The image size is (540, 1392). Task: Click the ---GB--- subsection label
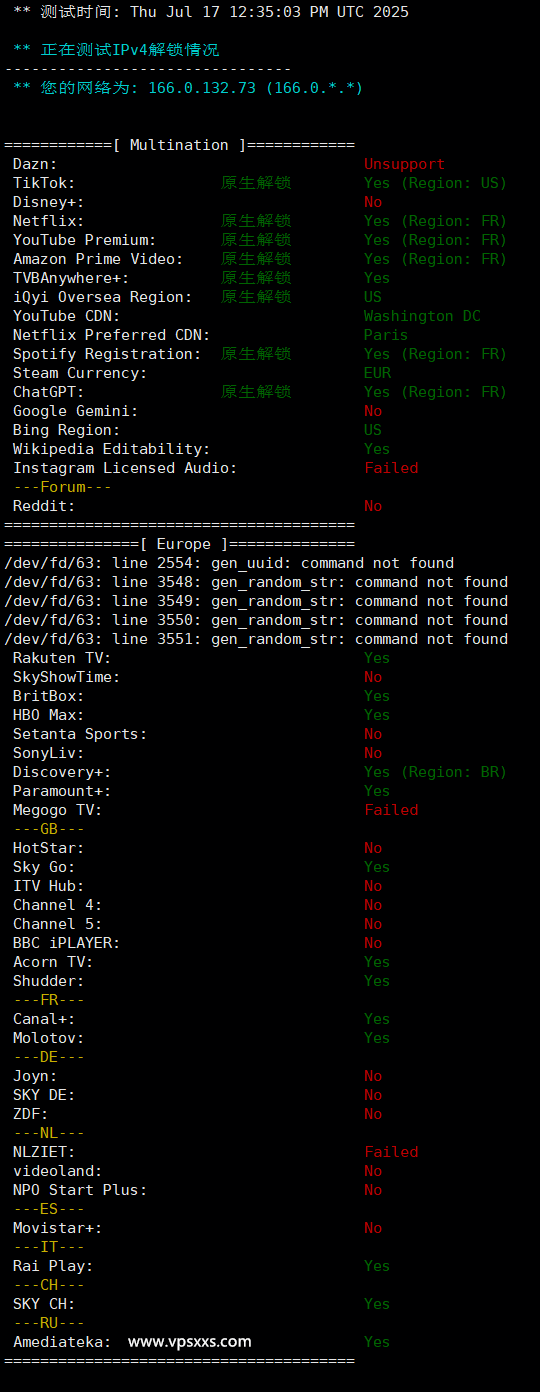tap(48, 829)
